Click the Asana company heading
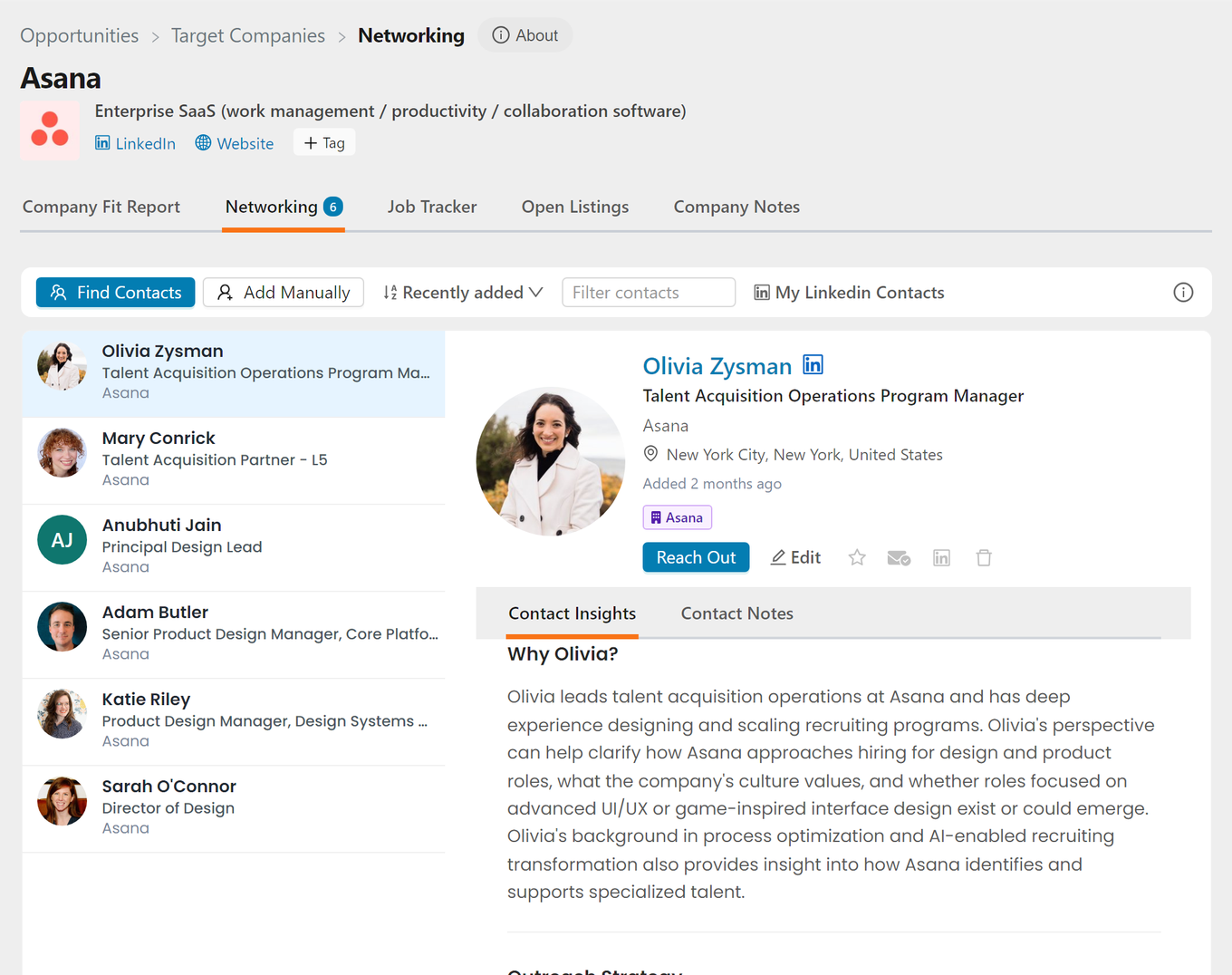 tap(61, 79)
